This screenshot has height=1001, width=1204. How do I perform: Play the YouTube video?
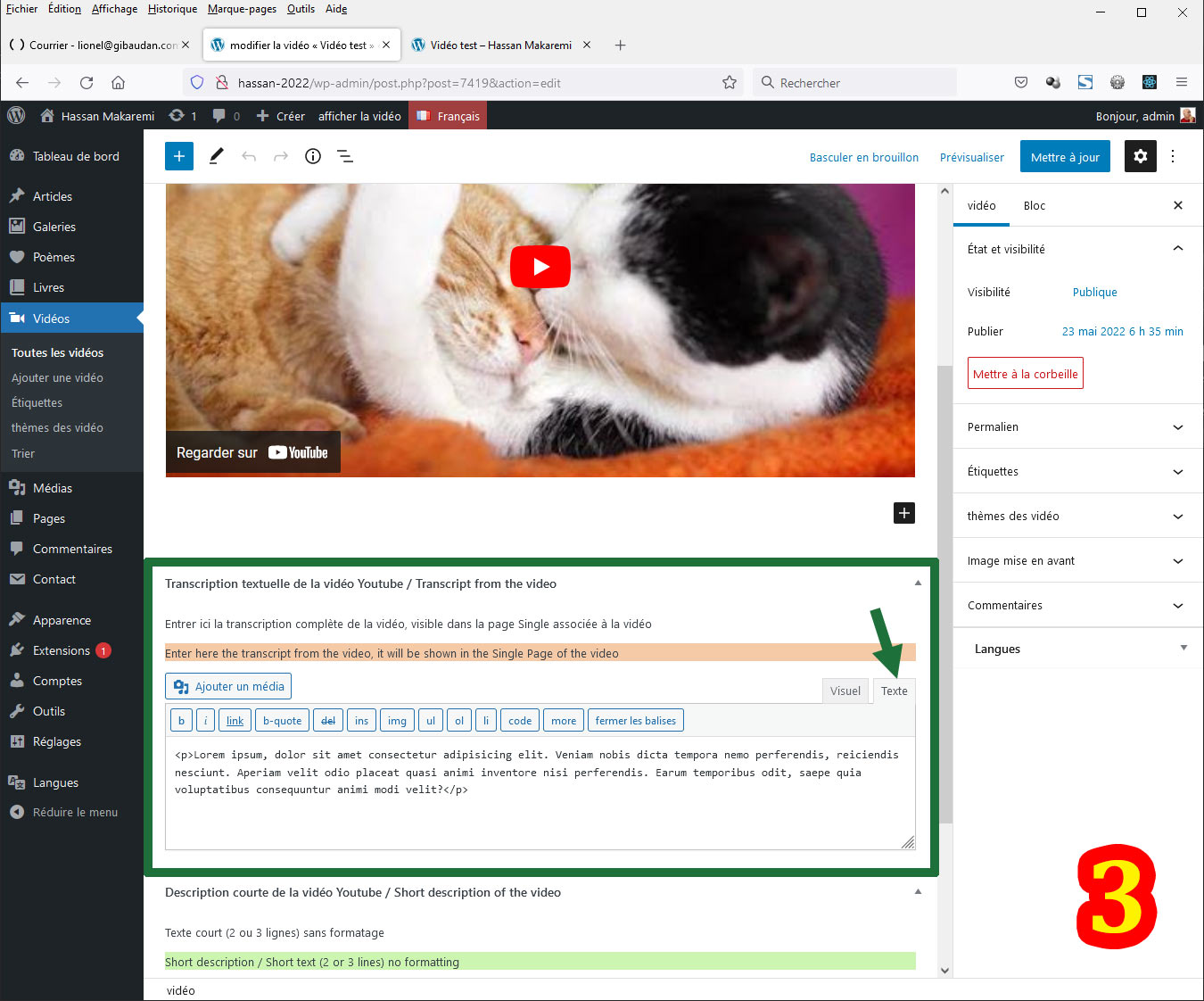540,267
